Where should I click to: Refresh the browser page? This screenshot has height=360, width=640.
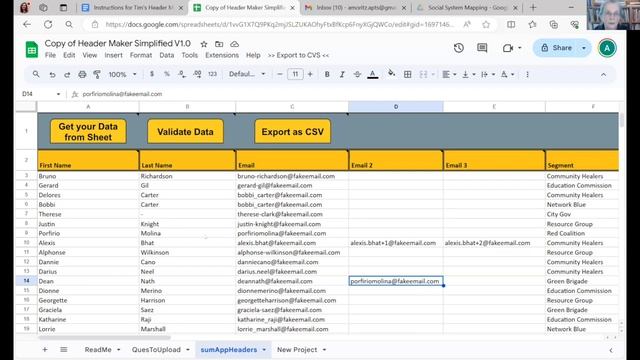pyautogui.click(x=48, y=24)
